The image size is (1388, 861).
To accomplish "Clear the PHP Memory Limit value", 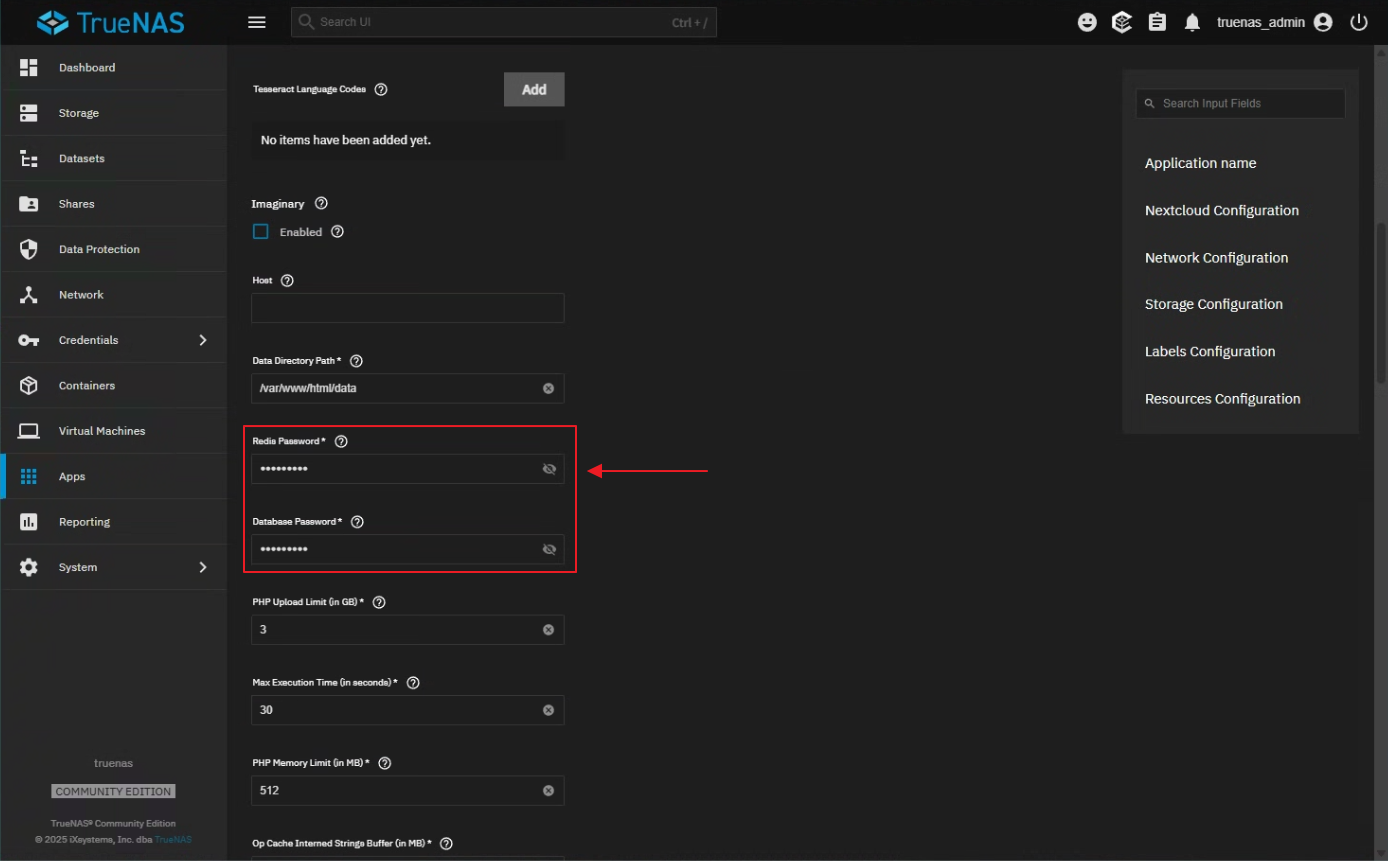I will point(548,790).
